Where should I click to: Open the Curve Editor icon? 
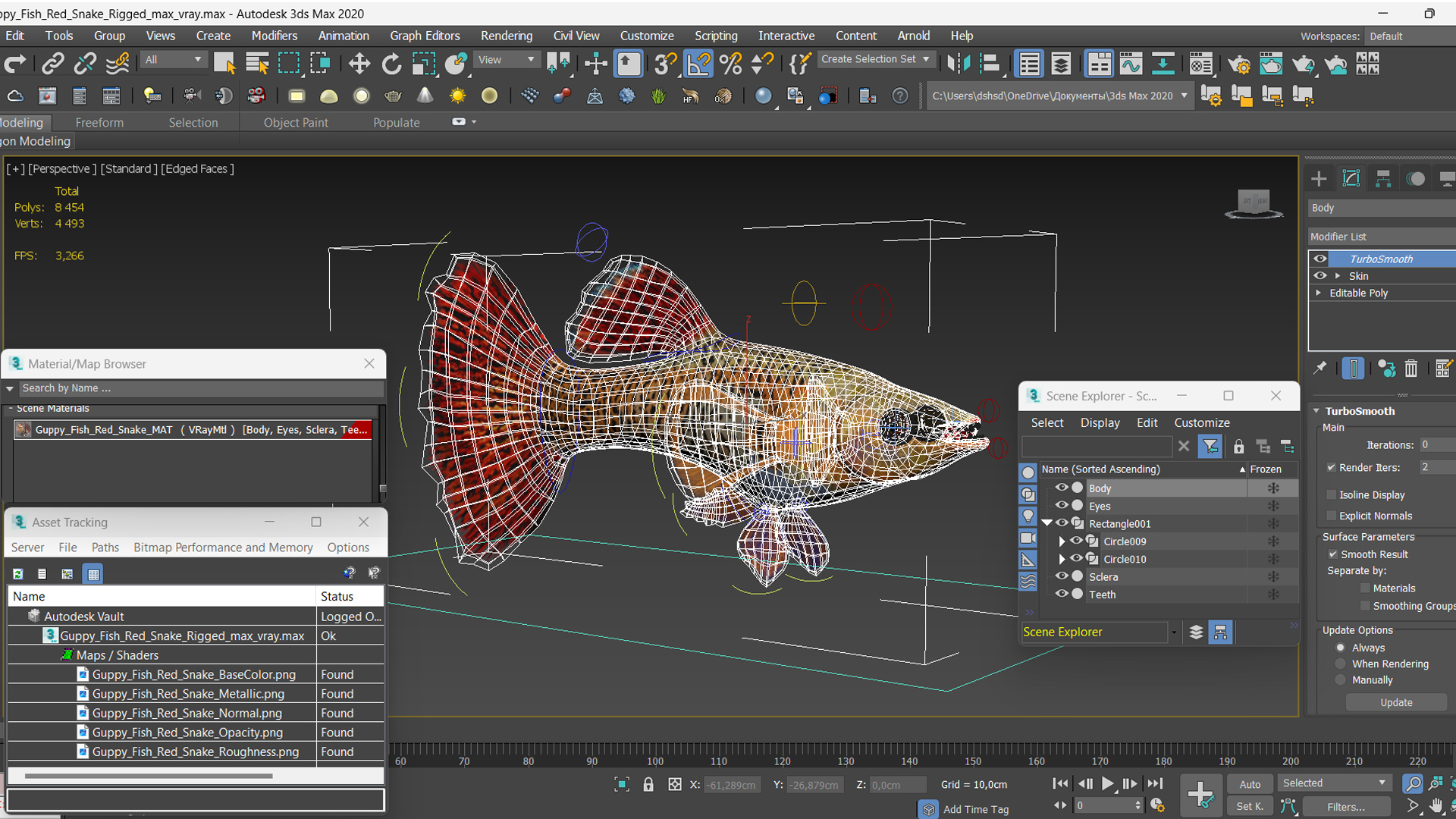click(1131, 64)
